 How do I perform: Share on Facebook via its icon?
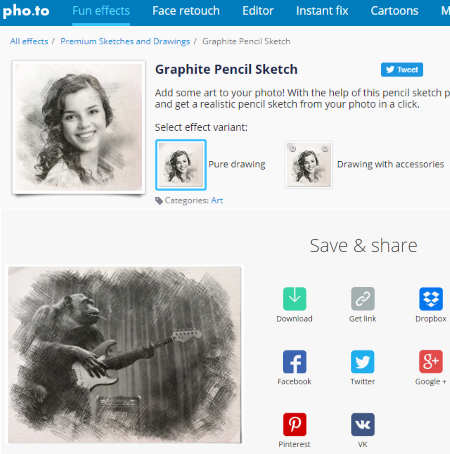click(x=294, y=362)
